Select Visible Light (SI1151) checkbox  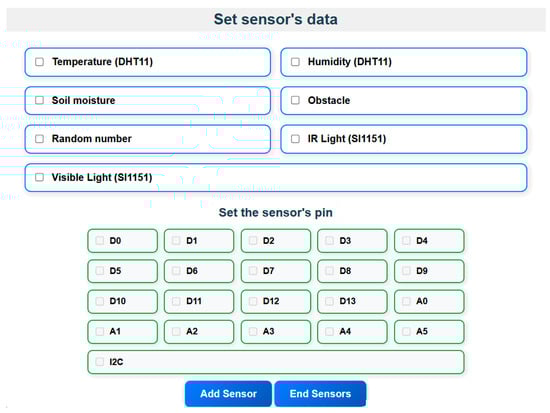coord(40,177)
